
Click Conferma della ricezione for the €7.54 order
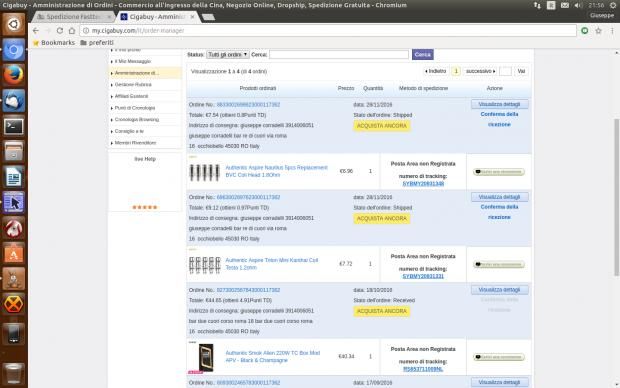click(x=499, y=119)
